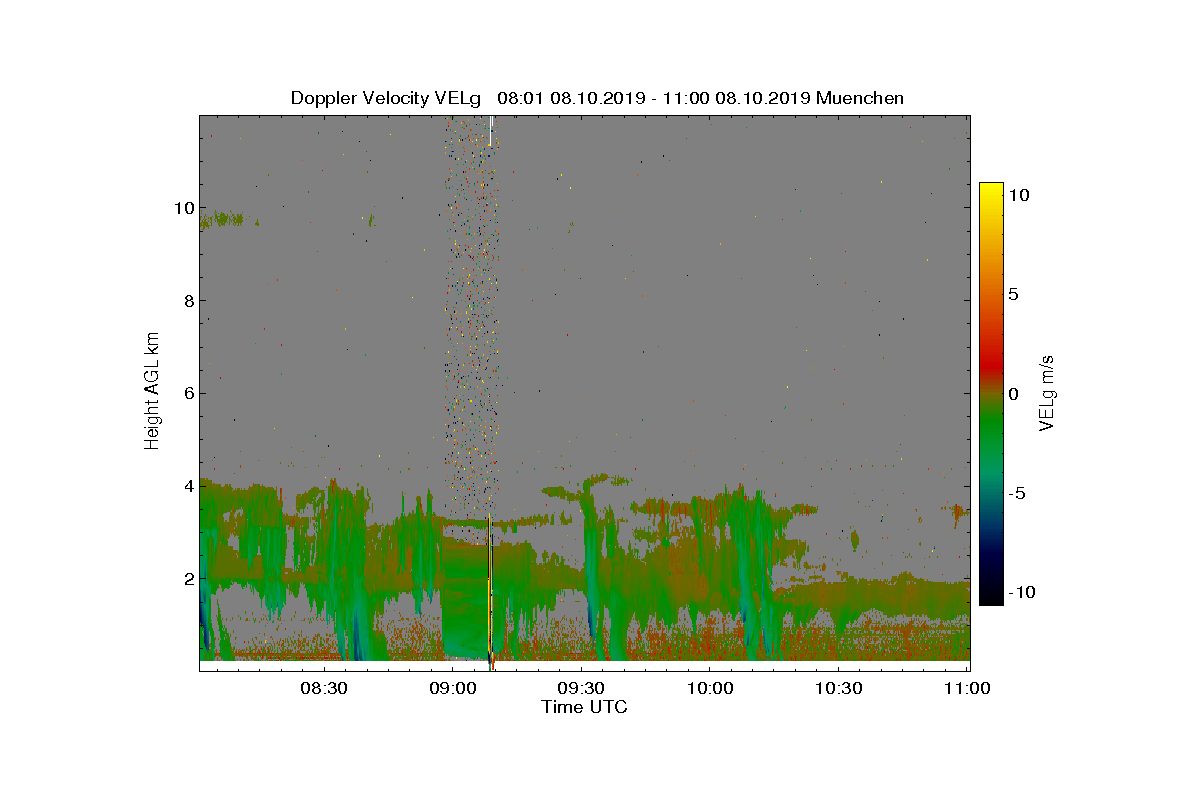
Task: Click the yellow top of the colorbar
Action: pyautogui.click(x=991, y=192)
